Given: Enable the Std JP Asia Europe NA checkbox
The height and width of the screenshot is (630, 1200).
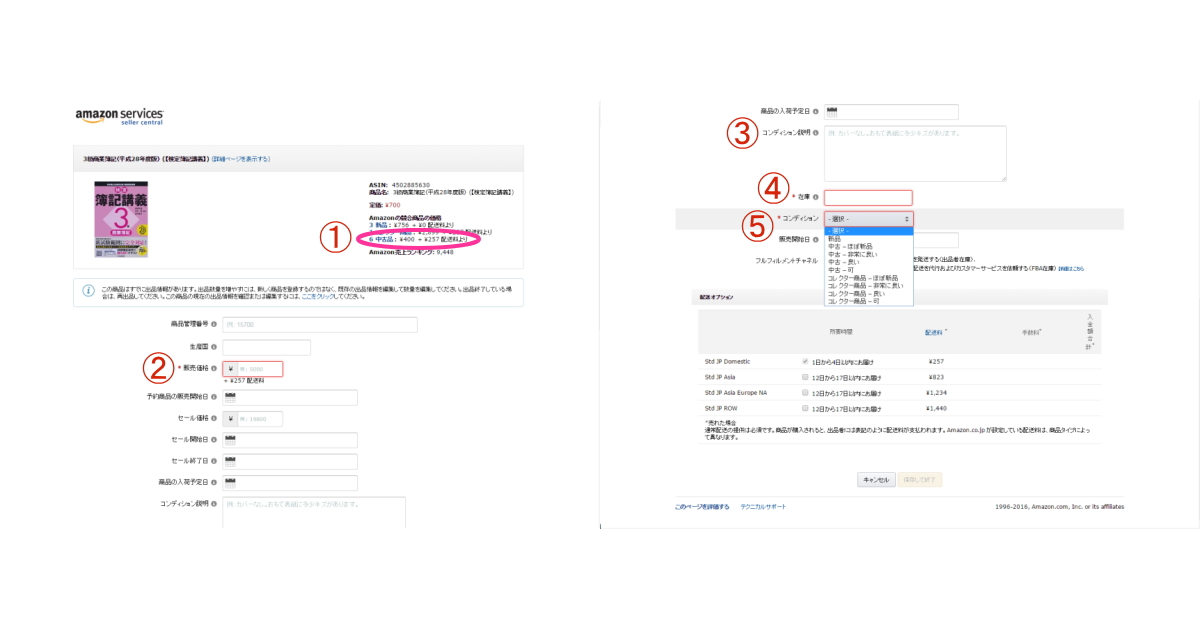Looking at the screenshot, I should pyautogui.click(x=805, y=393).
